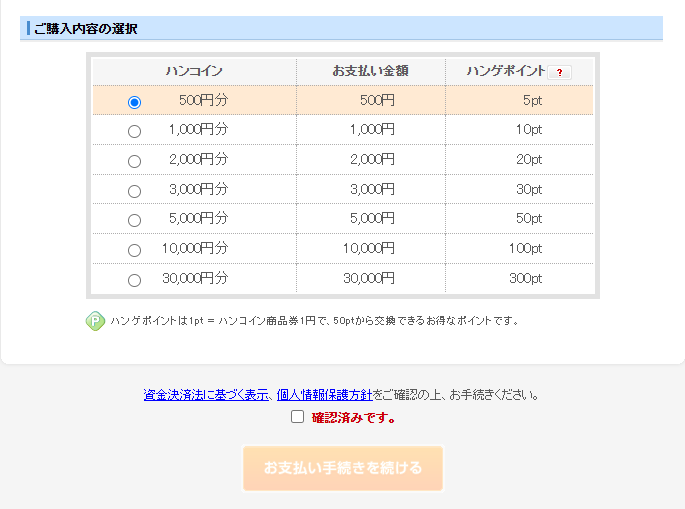The height and width of the screenshot is (509, 685).
Task: Click the question mark help icon beside ハンゲポイント
Action: pos(560,72)
